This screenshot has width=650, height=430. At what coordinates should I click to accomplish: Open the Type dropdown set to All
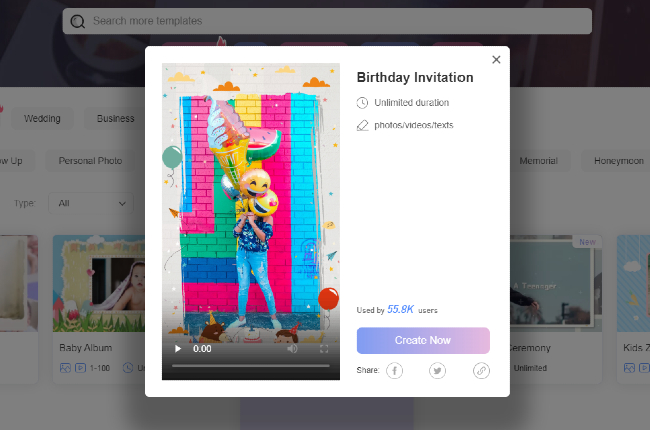coord(91,203)
